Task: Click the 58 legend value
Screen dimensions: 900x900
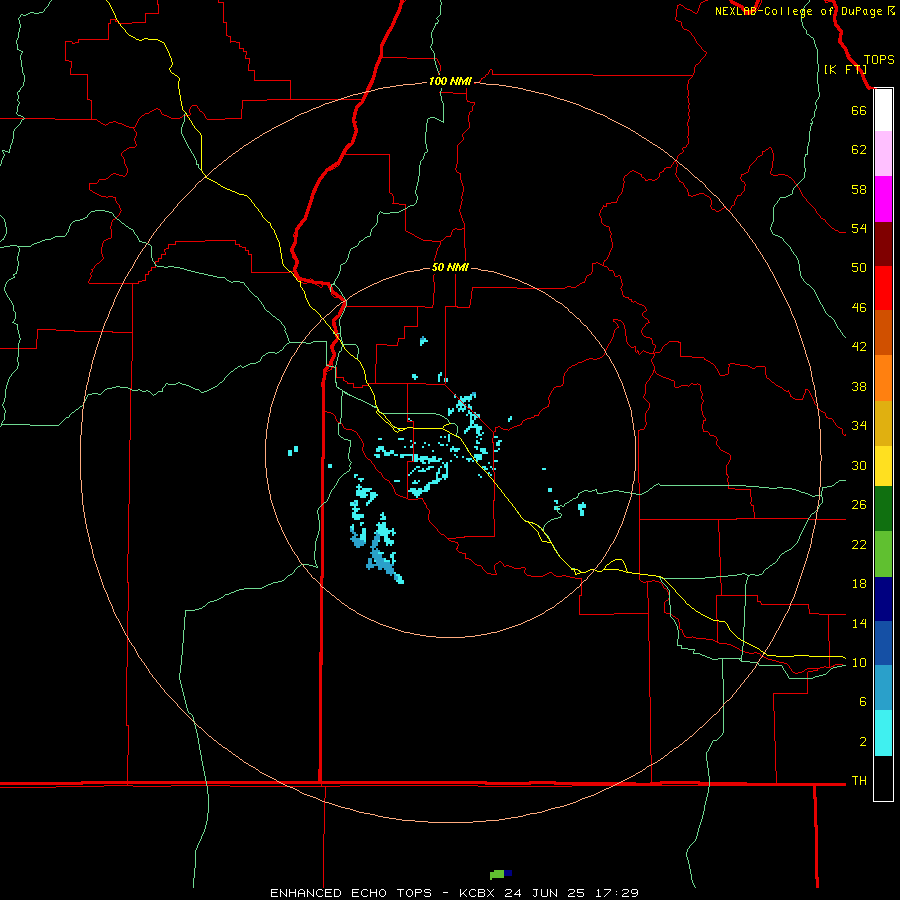Action: (859, 189)
